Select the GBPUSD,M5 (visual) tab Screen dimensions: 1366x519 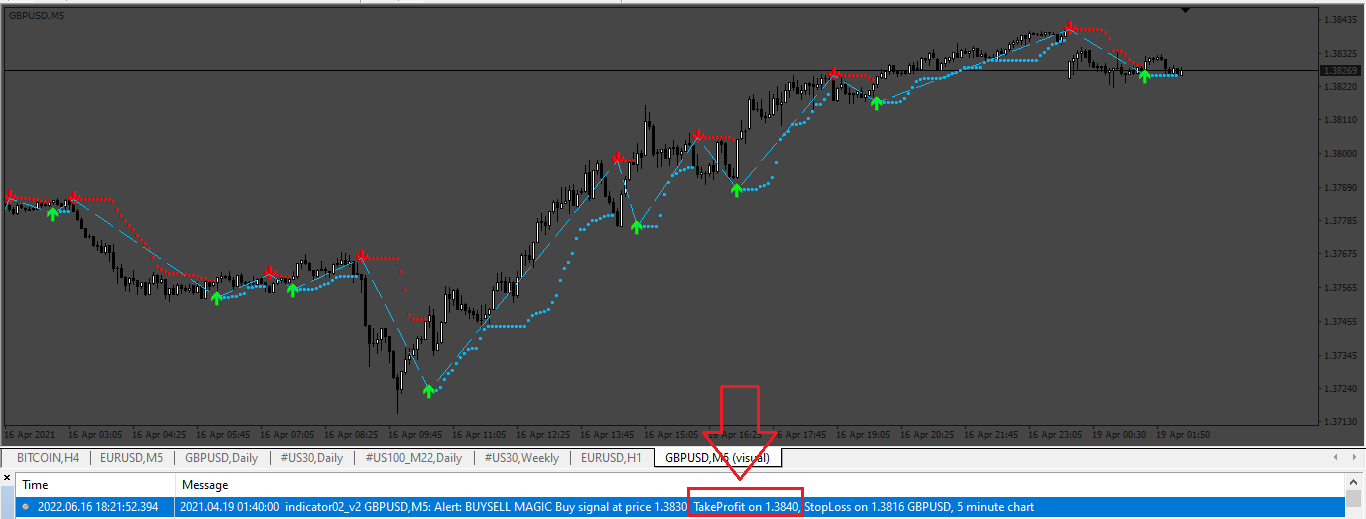coord(718,458)
